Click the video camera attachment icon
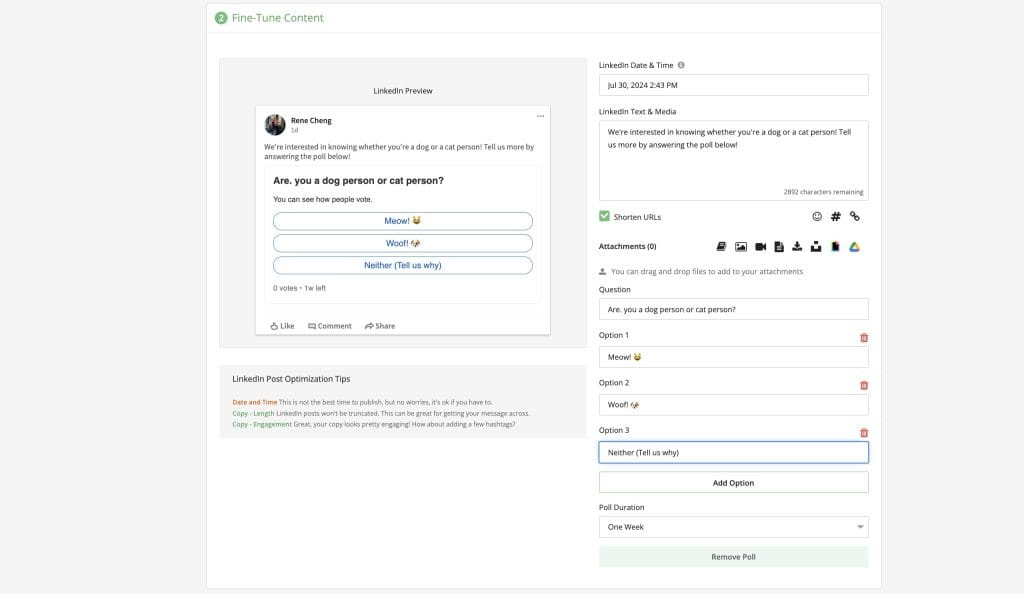This screenshot has width=1024, height=594. click(760, 246)
